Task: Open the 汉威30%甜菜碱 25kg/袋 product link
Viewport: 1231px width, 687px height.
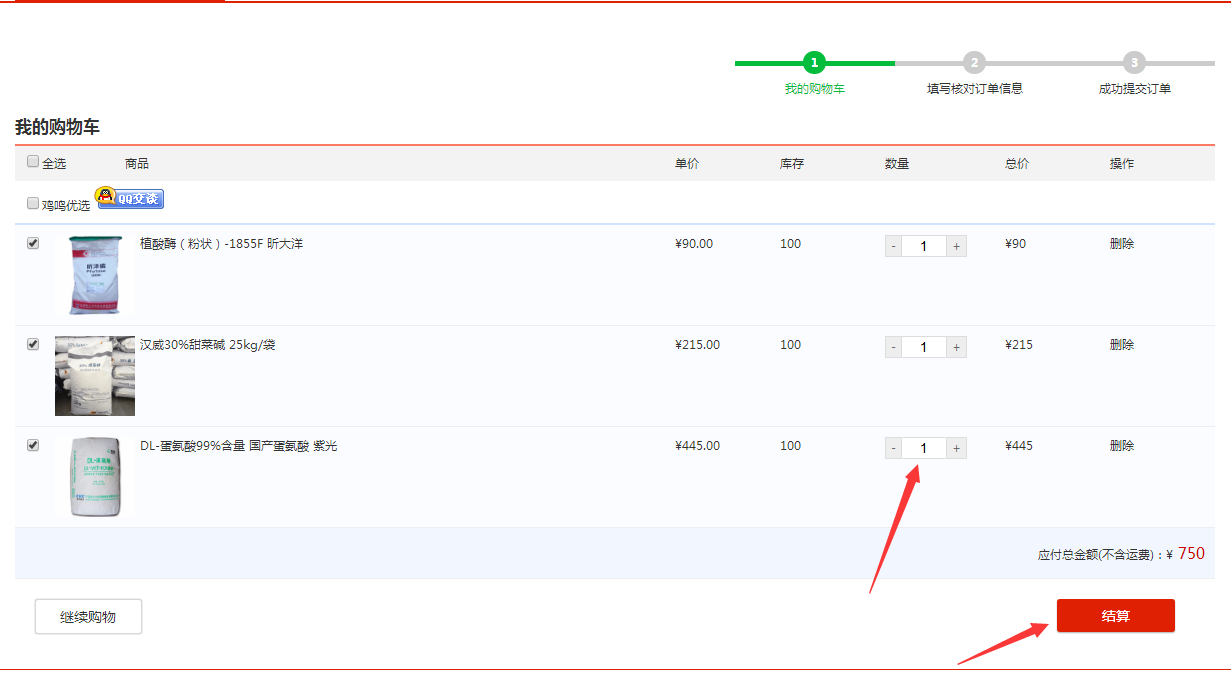Action: (207, 345)
